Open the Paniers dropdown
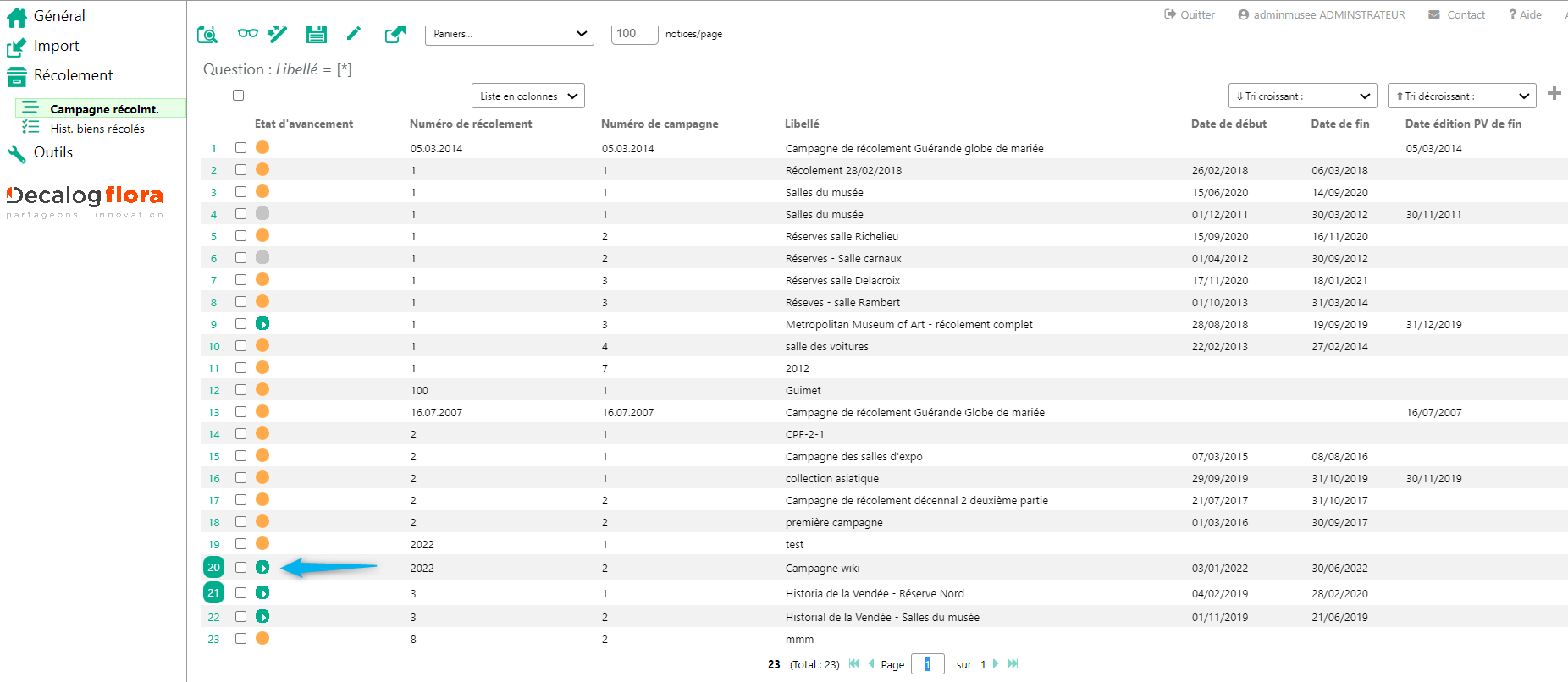The width and height of the screenshot is (1568, 682). click(x=509, y=34)
